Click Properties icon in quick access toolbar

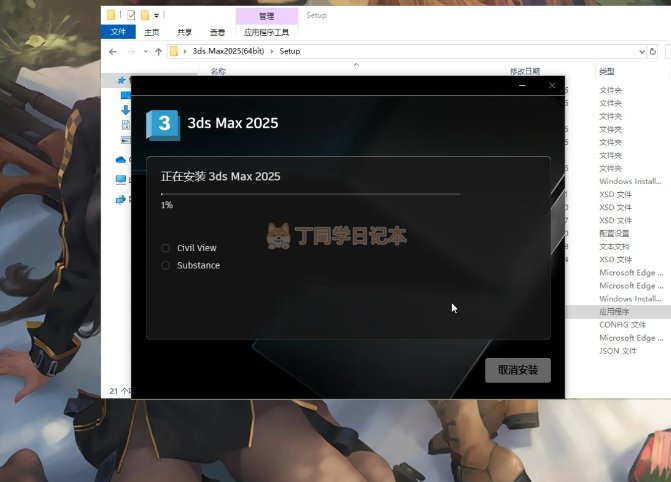pyautogui.click(x=131, y=15)
